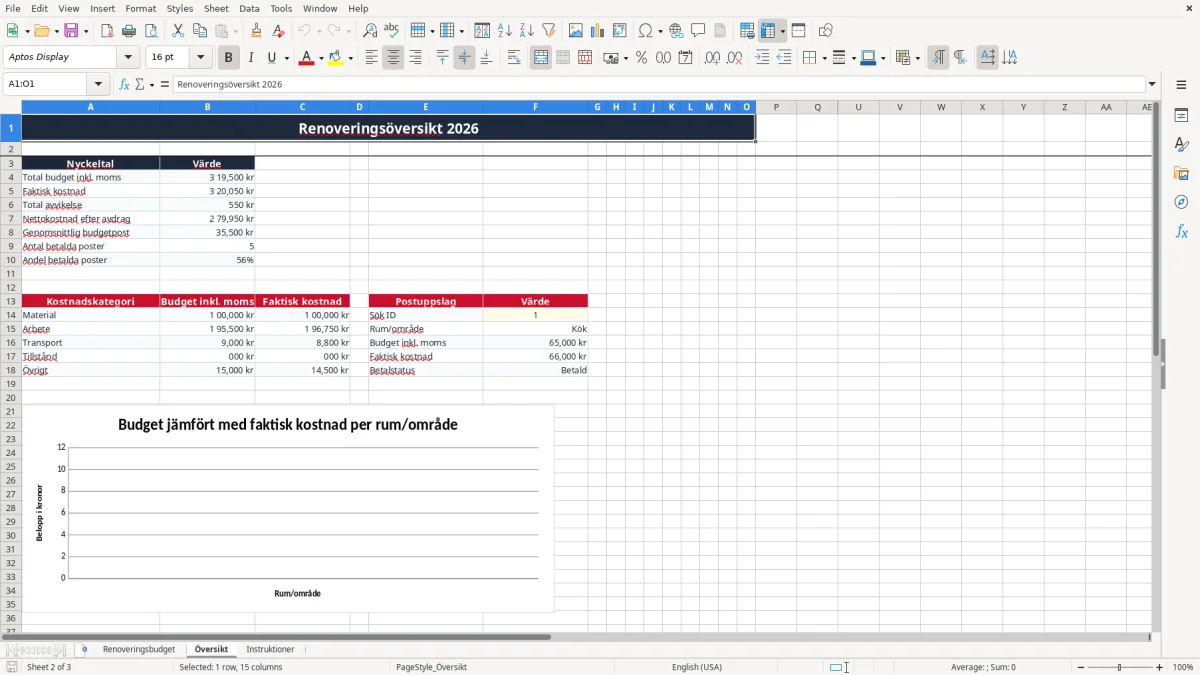Add a comment to the cell
1200x675 pixels.
pyautogui.click(x=698, y=31)
